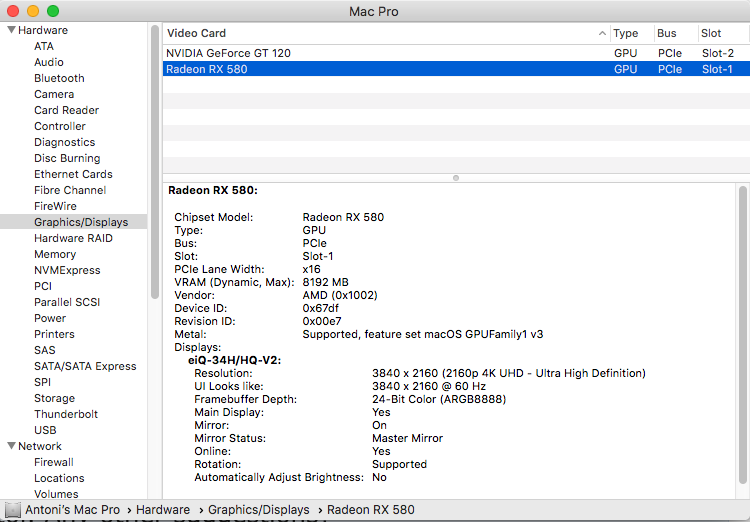The width and height of the screenshot is (750, 522).
Task: Click the Revision ID value 0x00e7
Action: click(322, 321)
